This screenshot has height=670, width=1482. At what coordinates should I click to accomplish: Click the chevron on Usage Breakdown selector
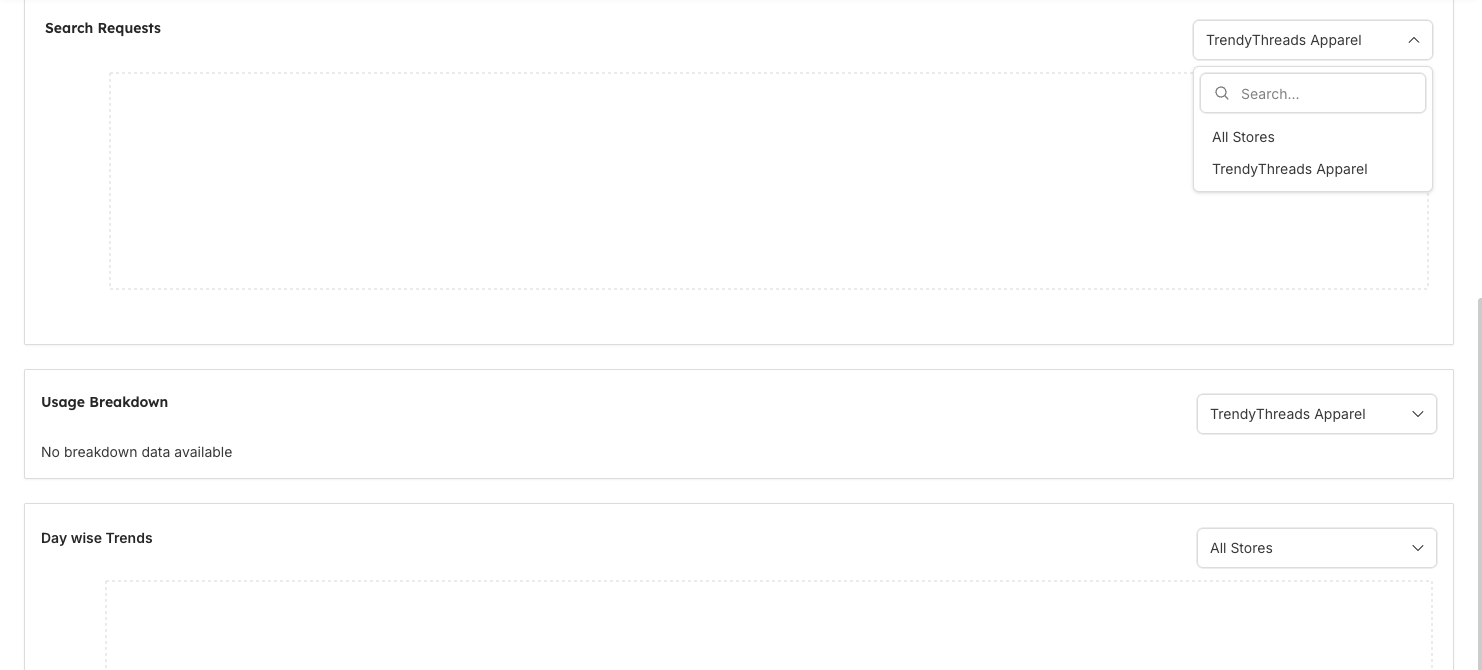click(1417, 413)
